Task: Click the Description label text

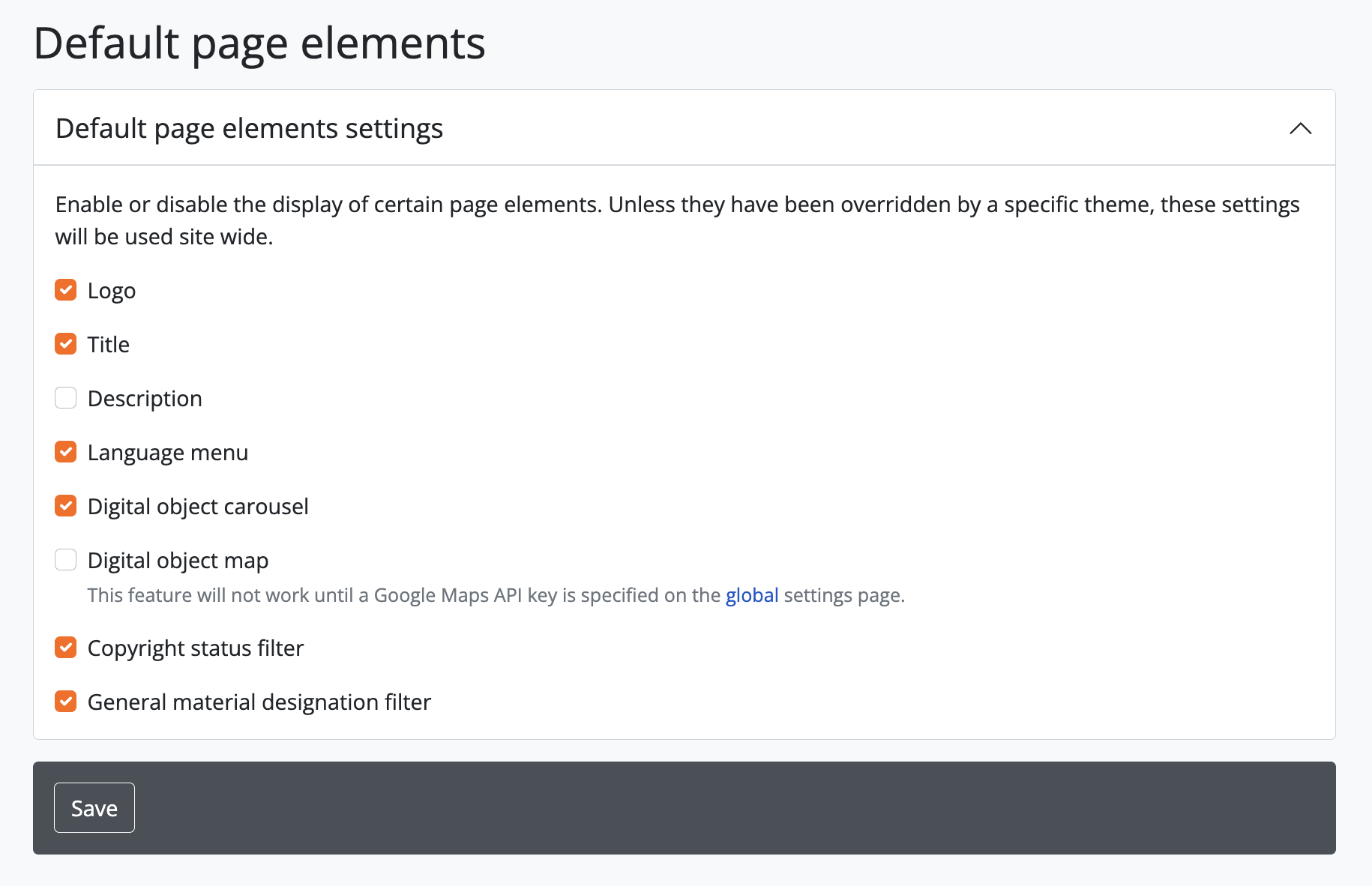Action: [x=145, y=399]
